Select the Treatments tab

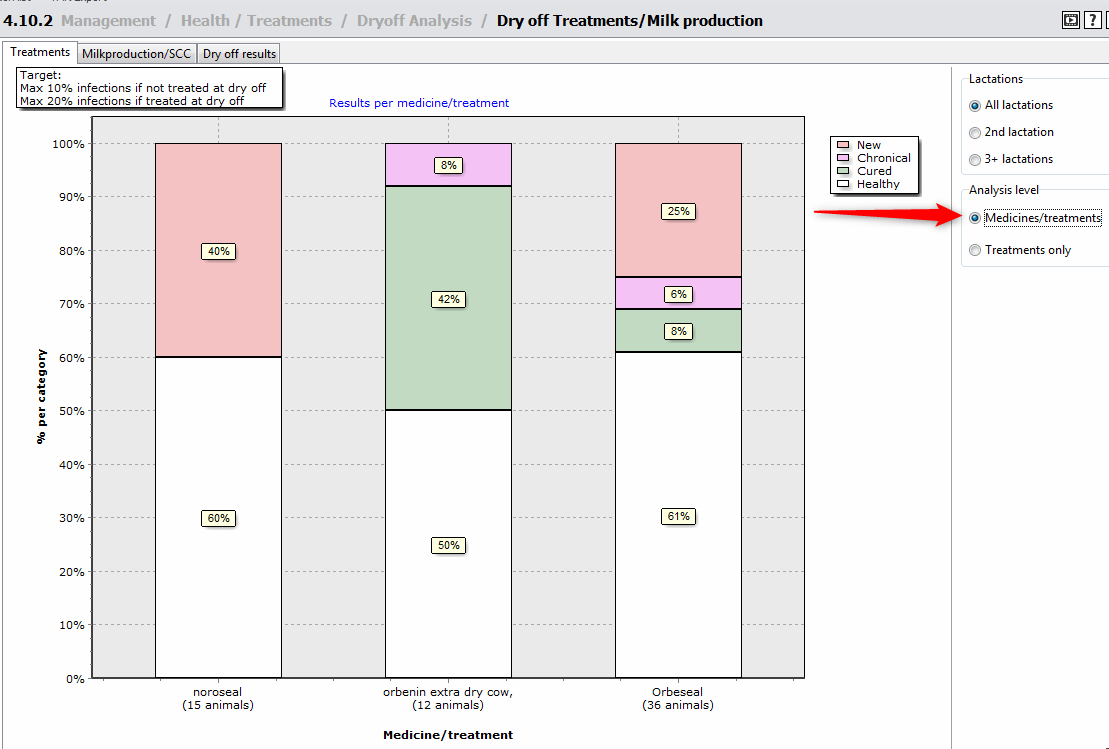[x=40, y=52]
